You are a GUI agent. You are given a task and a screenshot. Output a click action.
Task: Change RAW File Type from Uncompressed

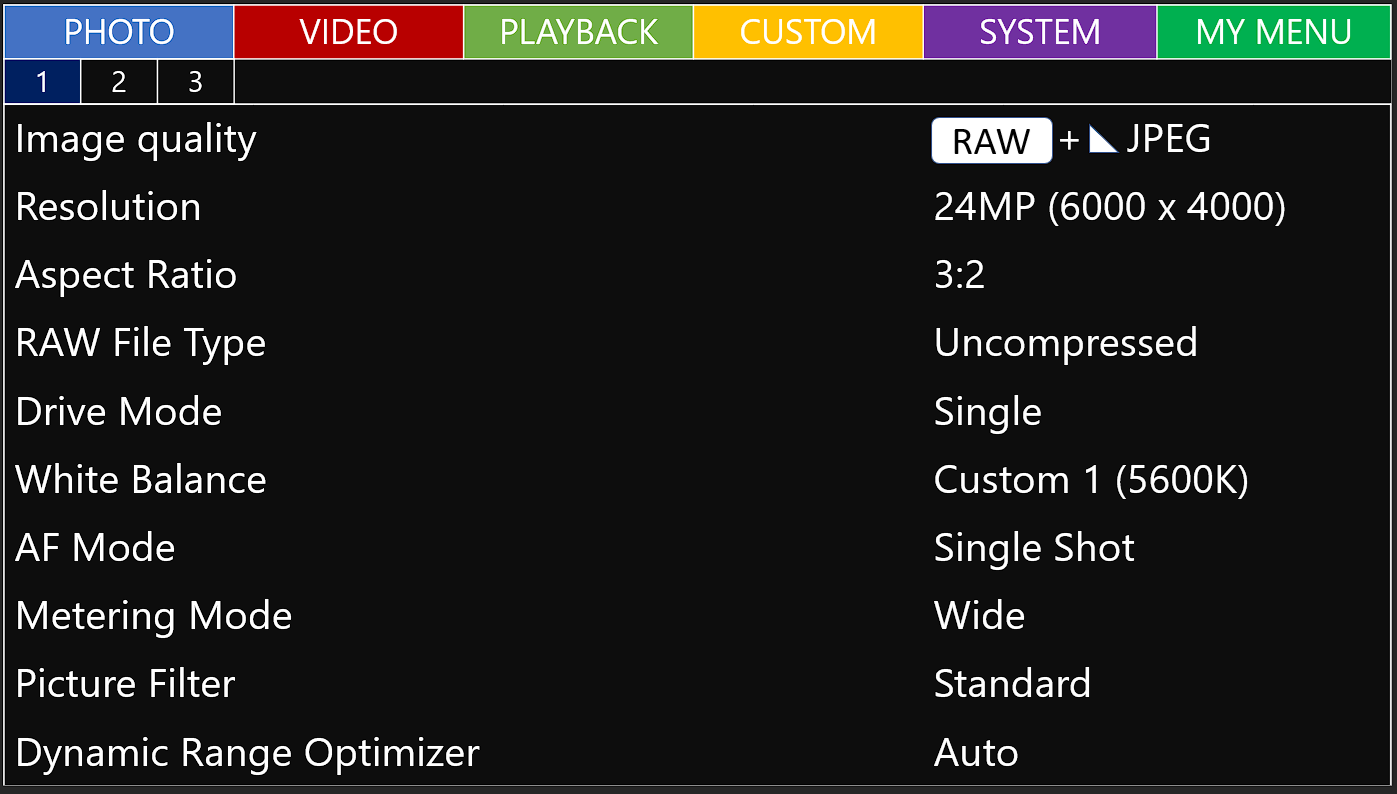[x=1065, y=343]
